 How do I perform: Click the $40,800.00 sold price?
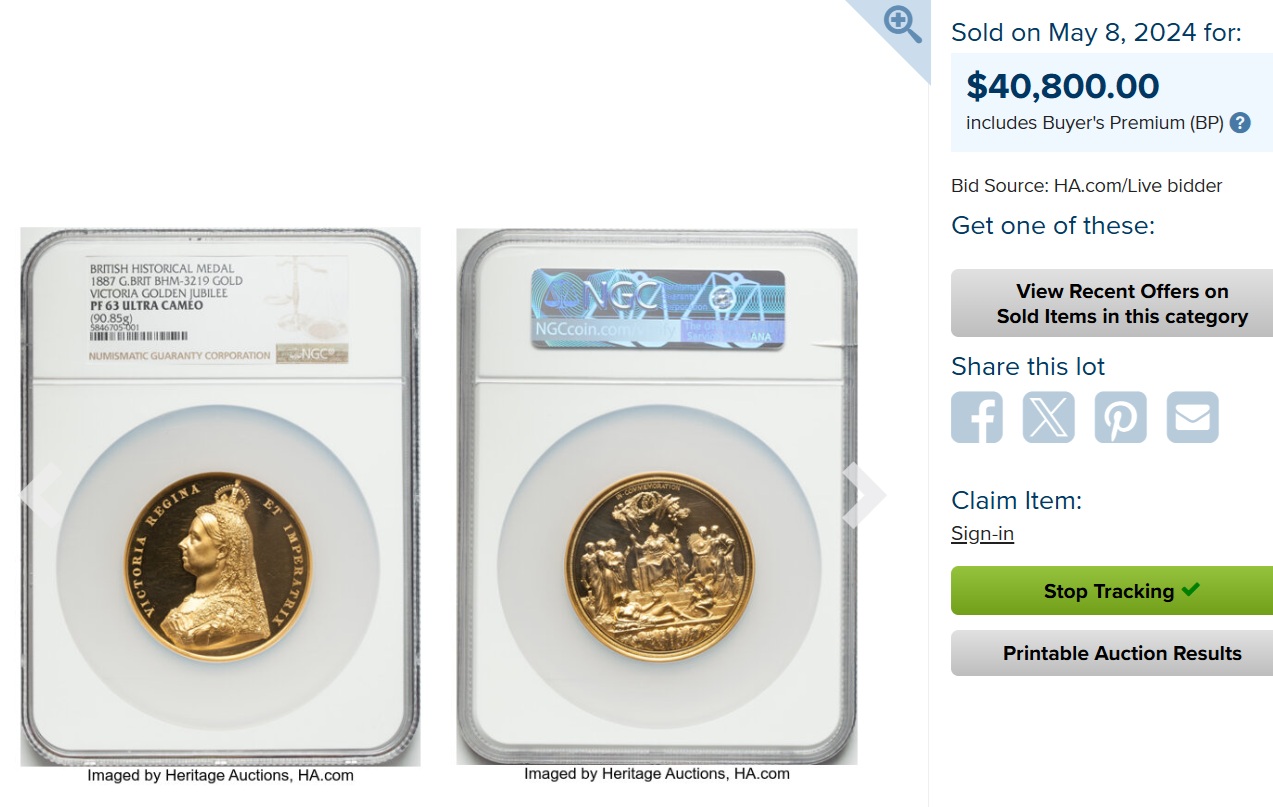(x=1062, y=87)
